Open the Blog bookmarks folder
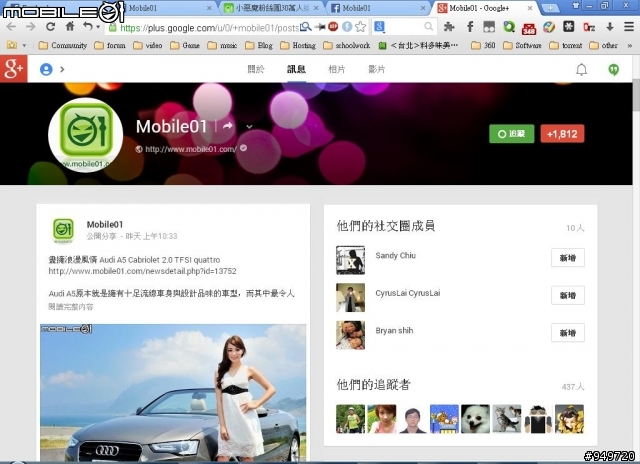640x464 pixels. pyautogui.click(x=259, y=45)
